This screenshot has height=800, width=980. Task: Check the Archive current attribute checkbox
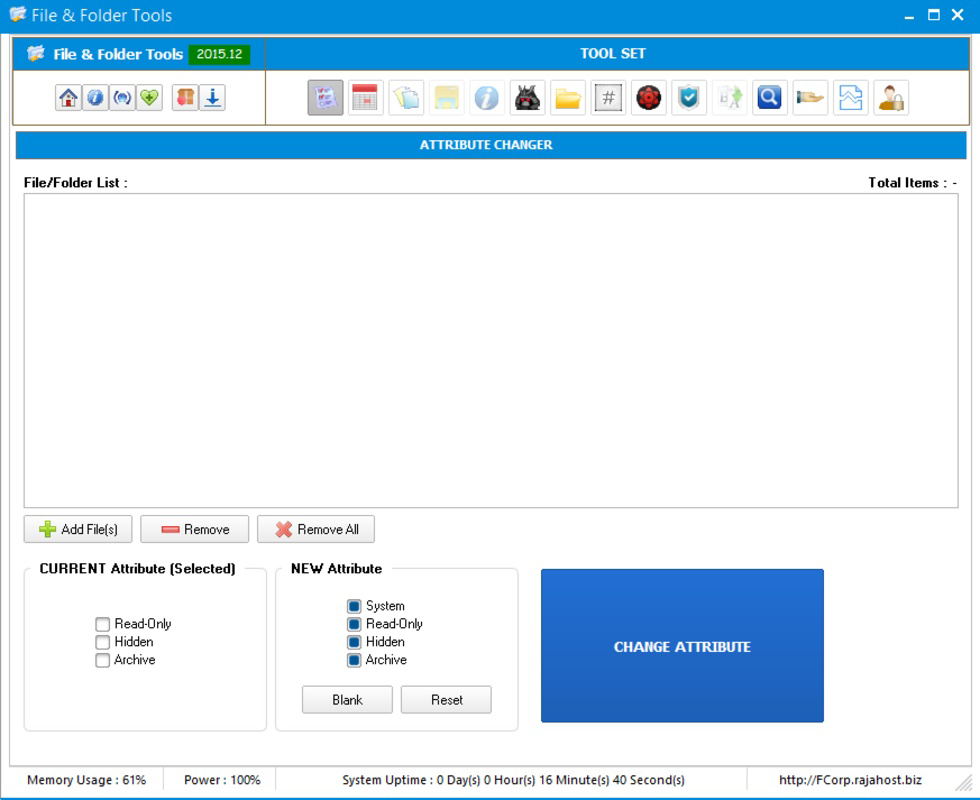[x=101, y=659]
